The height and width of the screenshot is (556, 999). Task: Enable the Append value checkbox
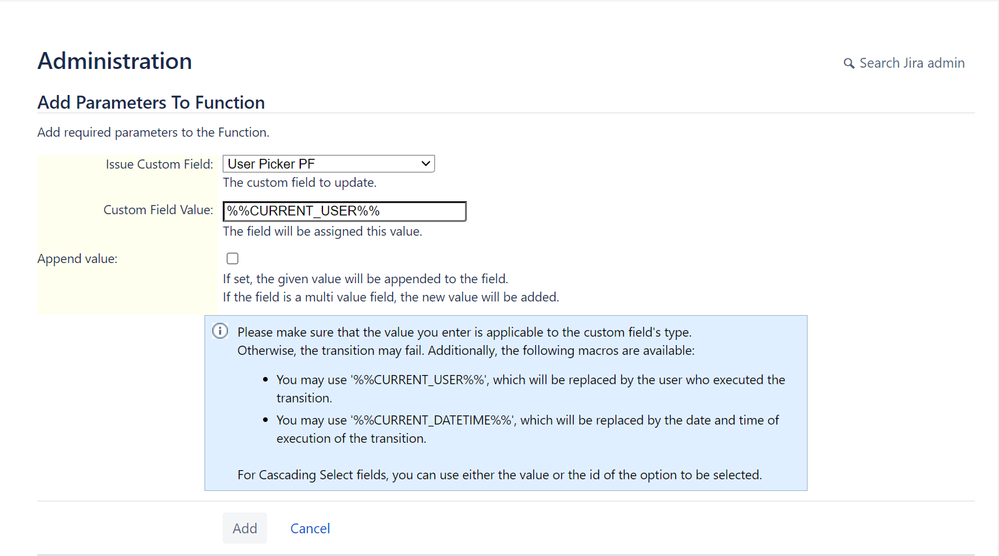coord(233,259)
